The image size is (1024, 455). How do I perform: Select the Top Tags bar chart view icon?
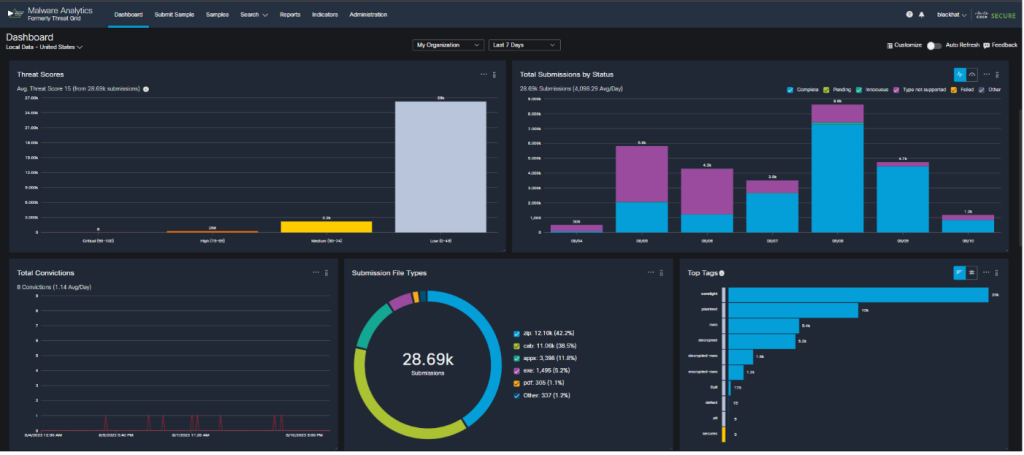959,272
